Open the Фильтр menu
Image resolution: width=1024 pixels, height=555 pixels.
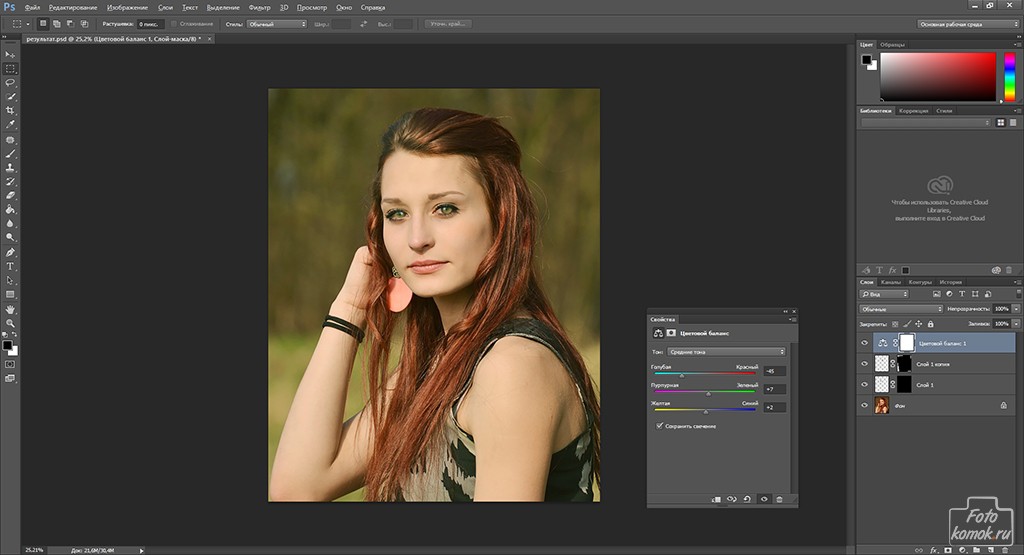(259, 8)
